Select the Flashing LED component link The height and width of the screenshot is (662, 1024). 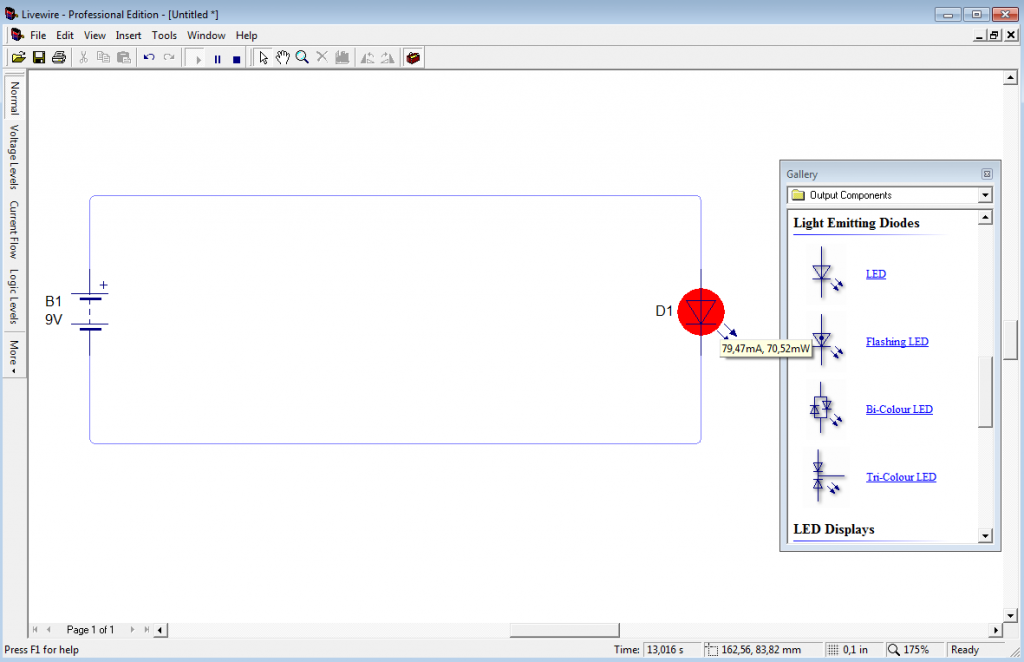click(896, 341)
